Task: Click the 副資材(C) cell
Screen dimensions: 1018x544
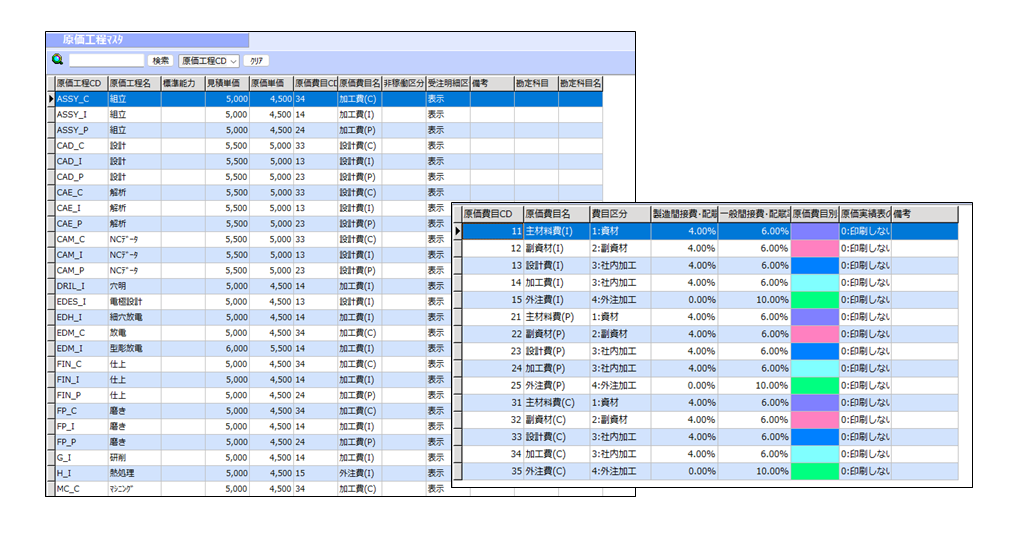Action: [556, 419]
